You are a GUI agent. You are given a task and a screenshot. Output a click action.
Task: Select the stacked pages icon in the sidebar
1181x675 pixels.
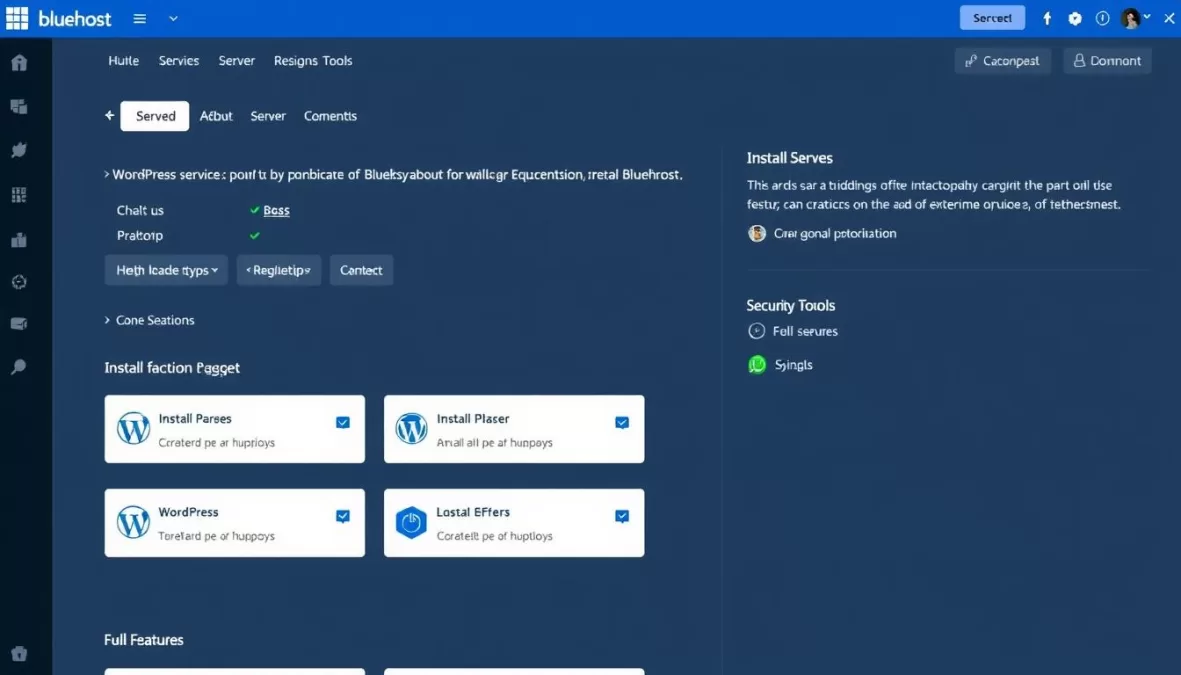click(x=18, y=106)
